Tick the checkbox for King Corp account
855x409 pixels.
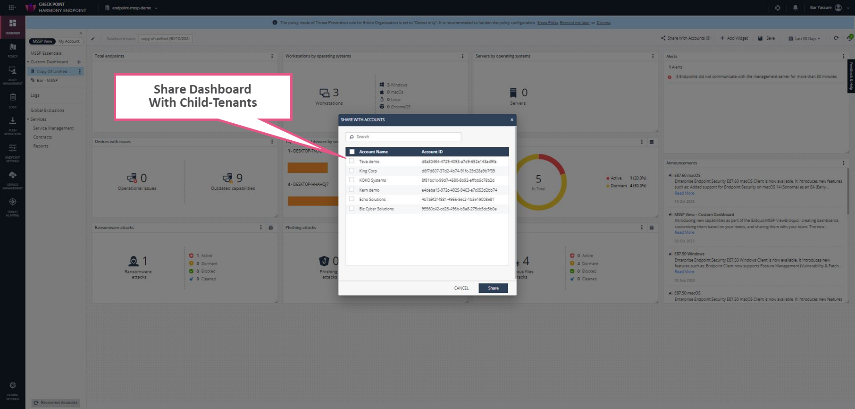[352, 170]
